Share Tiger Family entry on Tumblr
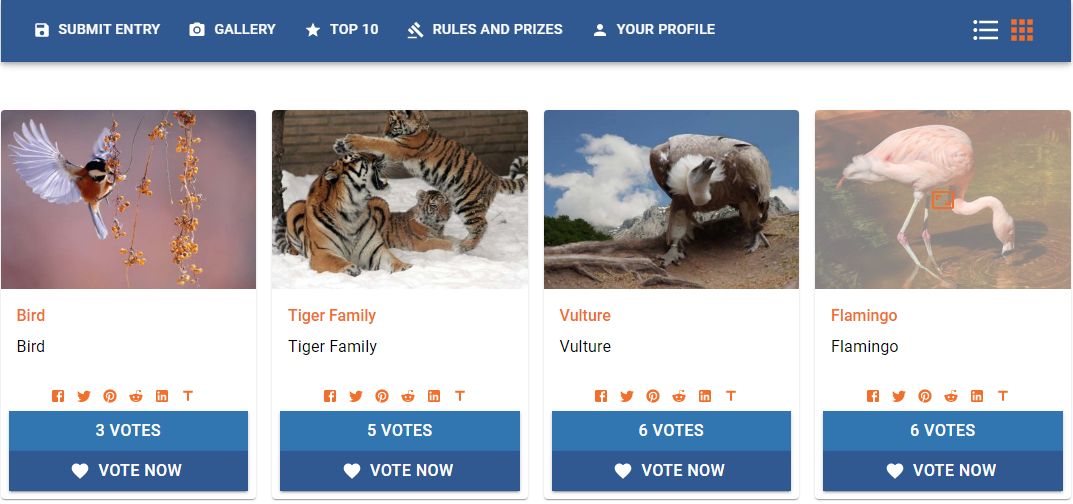1073x504 pixels. coord(460,396)
